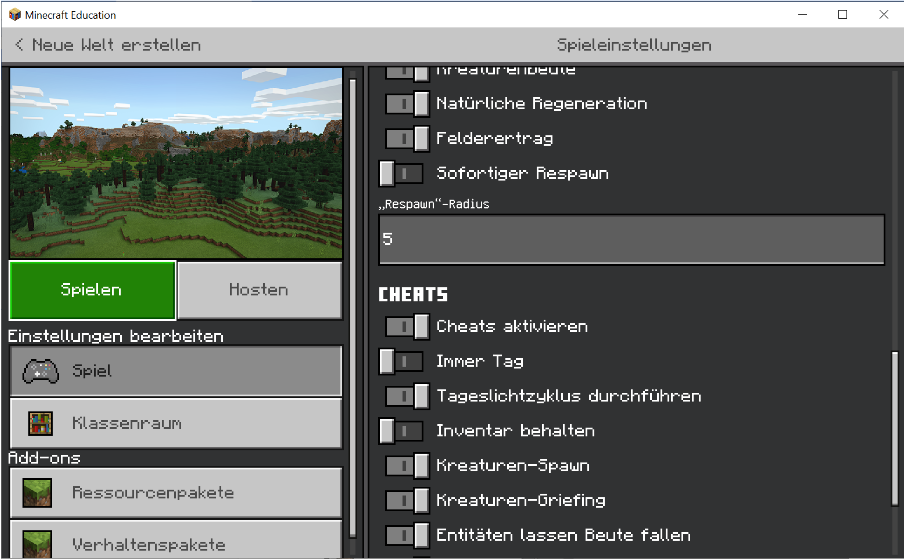Click the Hosten button
This screenshot has width=904, height=559.
tap(259, 290)
